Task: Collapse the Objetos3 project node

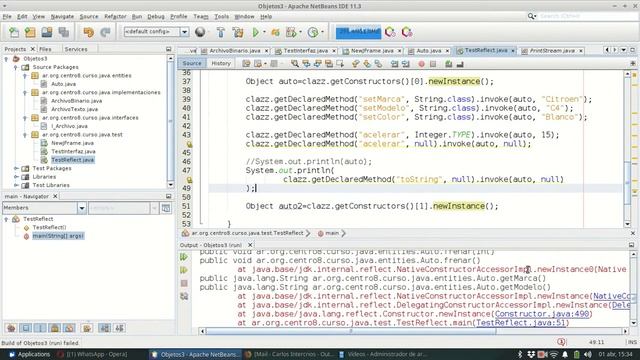Action: (7, 59)
